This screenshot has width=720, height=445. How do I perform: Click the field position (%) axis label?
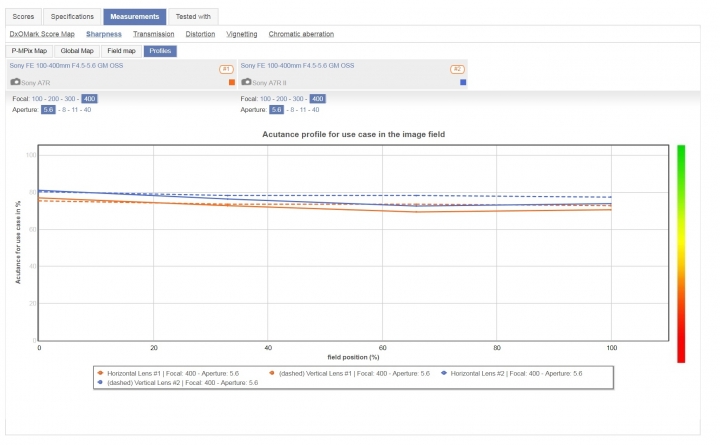(353, 357)
